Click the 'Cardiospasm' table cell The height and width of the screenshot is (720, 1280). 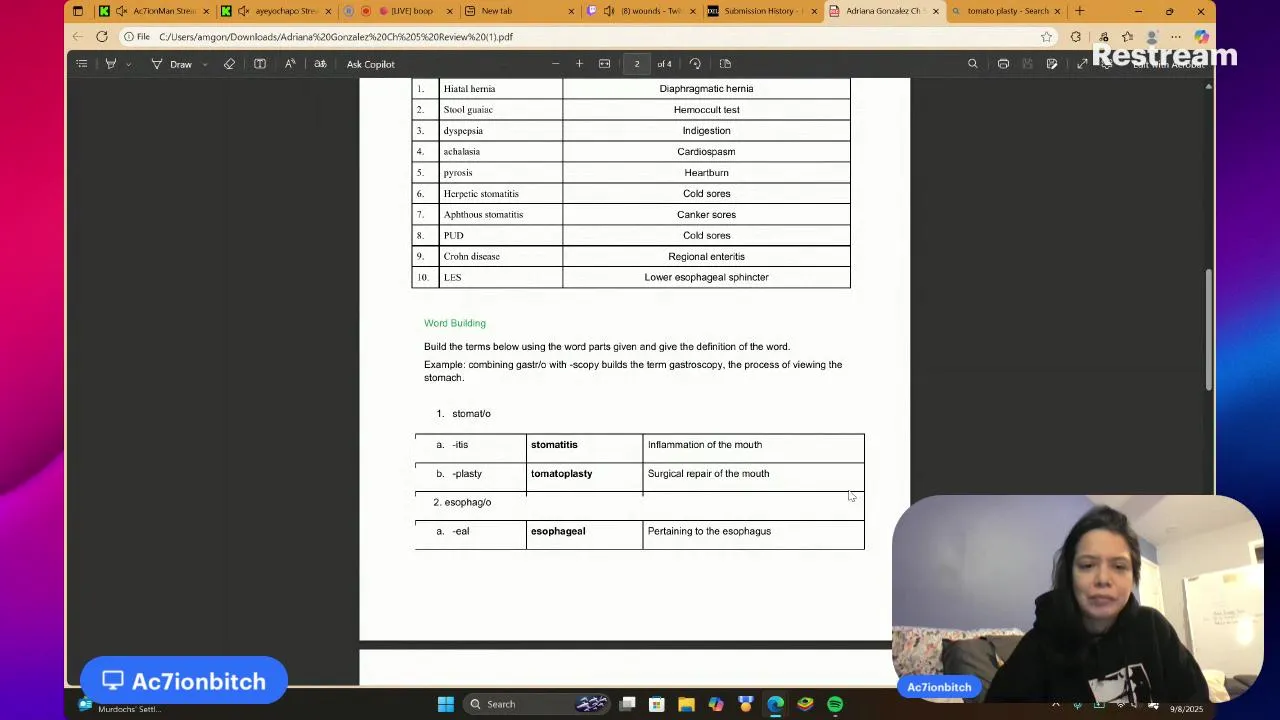pyautogui.click(x=706, y=152)
